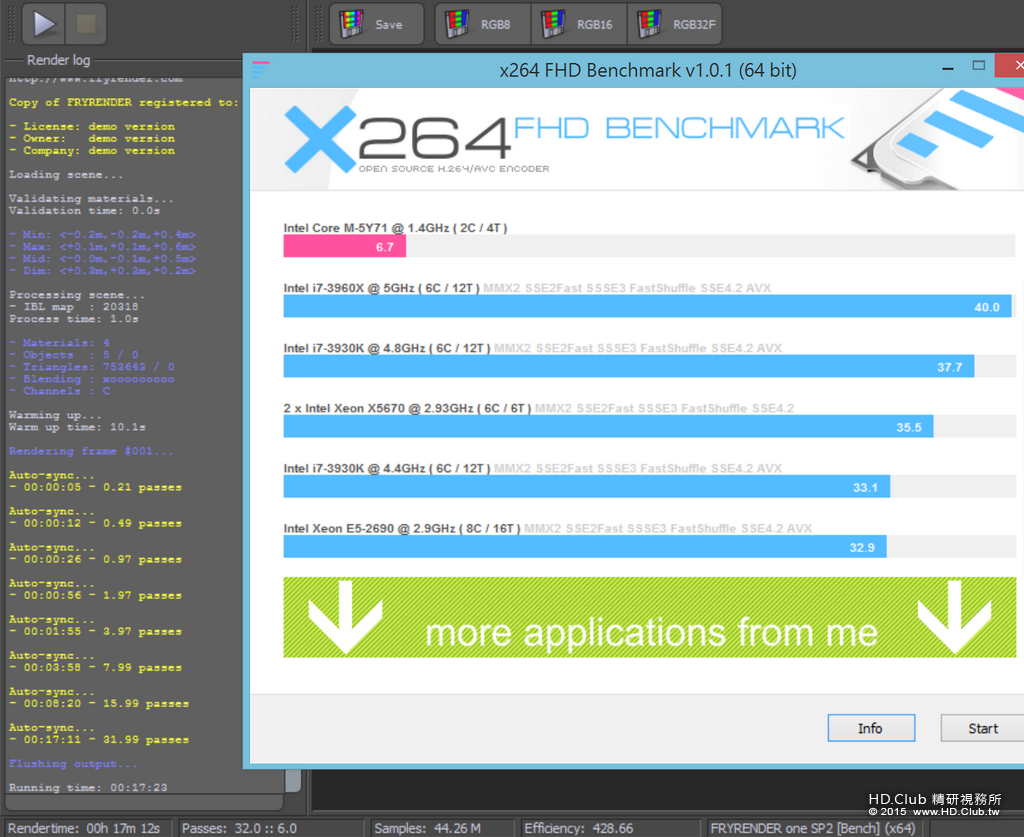This screenshot has height=837, width=1024.
Task: Click the Intel Core M-5Y71 6.7 result bar
Action: (x=345, y=247)
